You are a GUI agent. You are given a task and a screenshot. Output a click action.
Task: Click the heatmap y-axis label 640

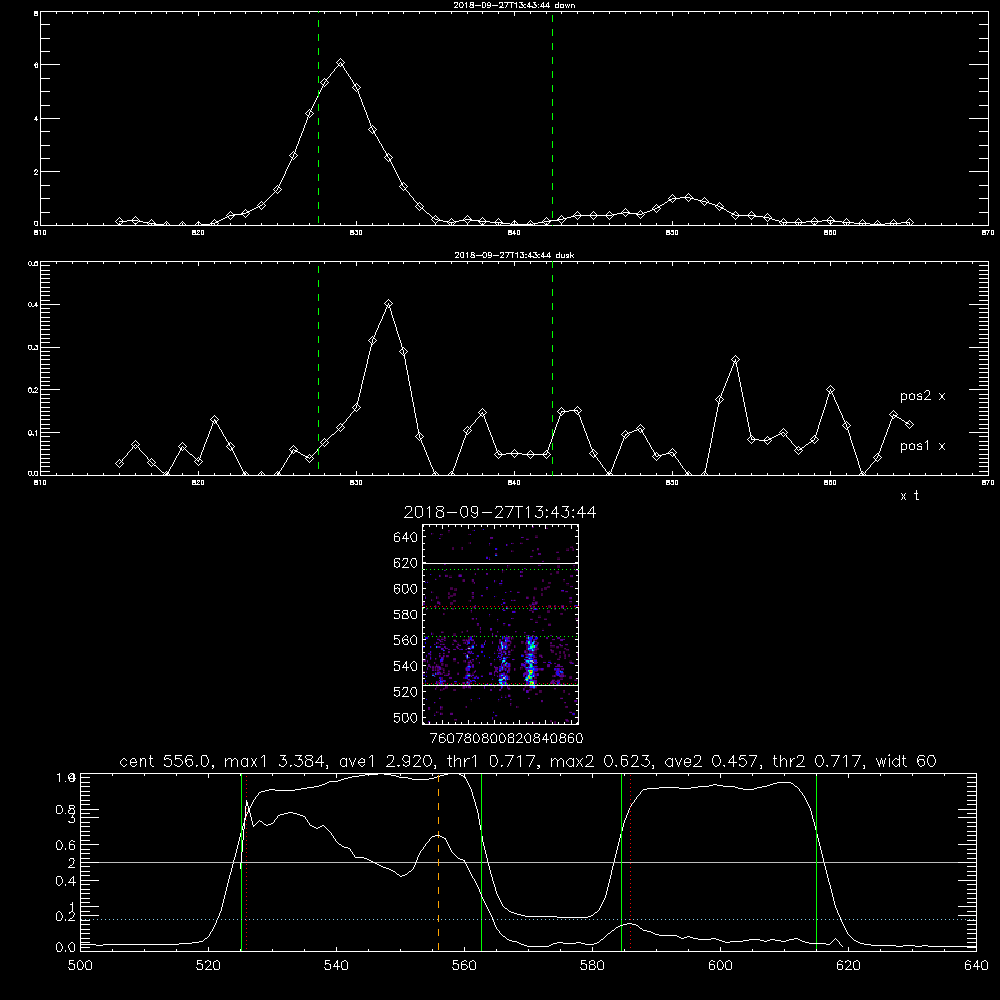pos(406,538)
